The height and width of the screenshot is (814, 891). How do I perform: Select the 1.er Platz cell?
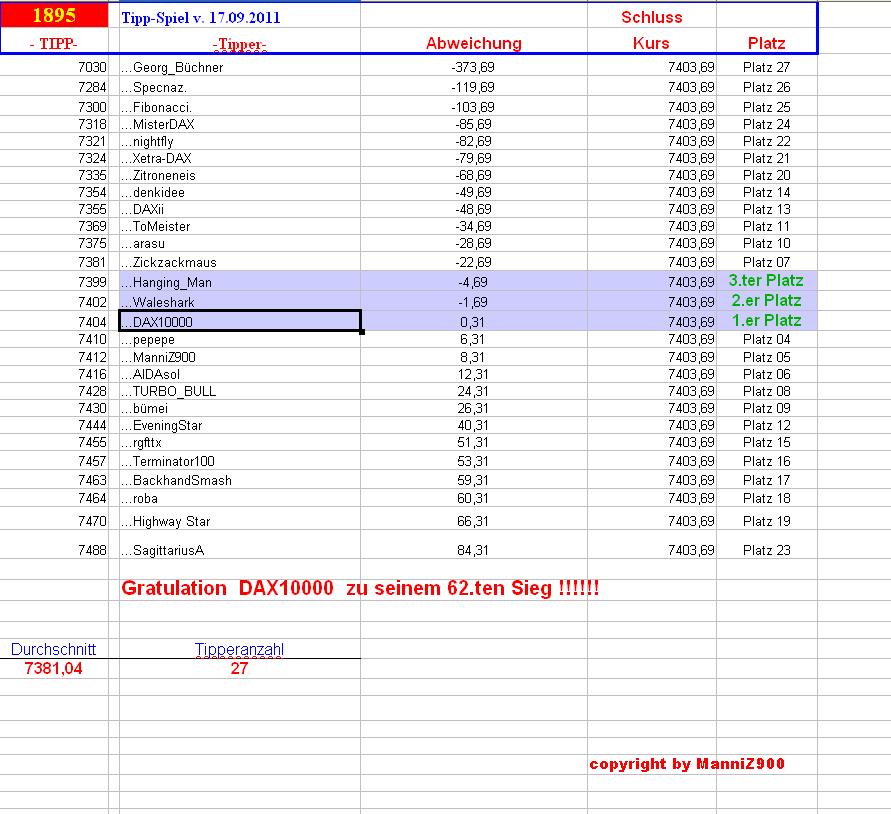click(767, 320)
